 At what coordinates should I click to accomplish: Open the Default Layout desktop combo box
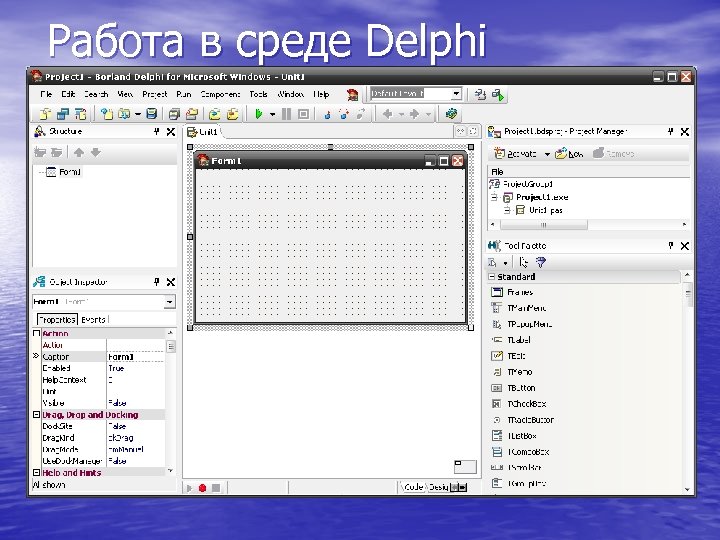(x=416, y=94)
